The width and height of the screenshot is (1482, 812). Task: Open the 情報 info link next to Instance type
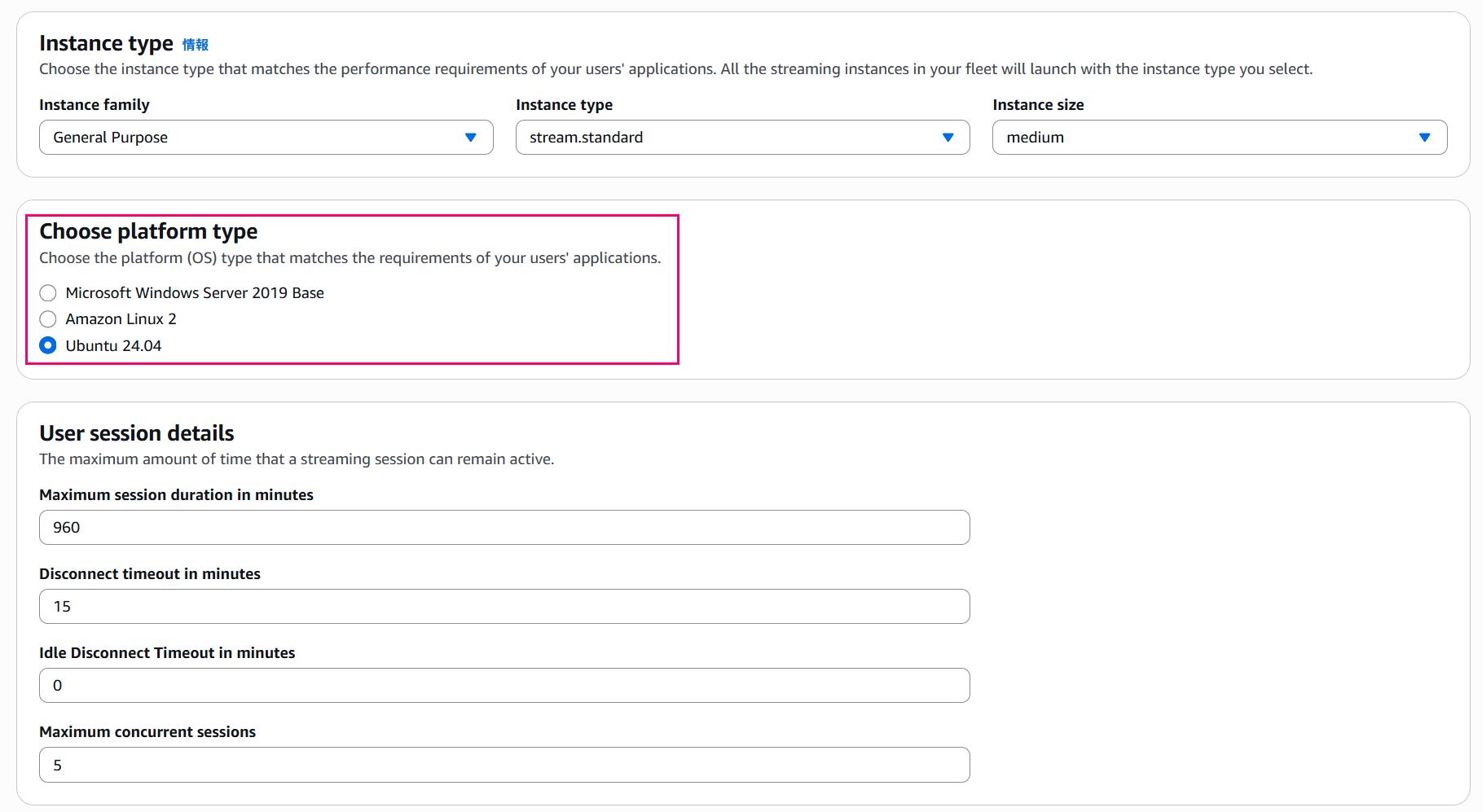pos(196,44)
